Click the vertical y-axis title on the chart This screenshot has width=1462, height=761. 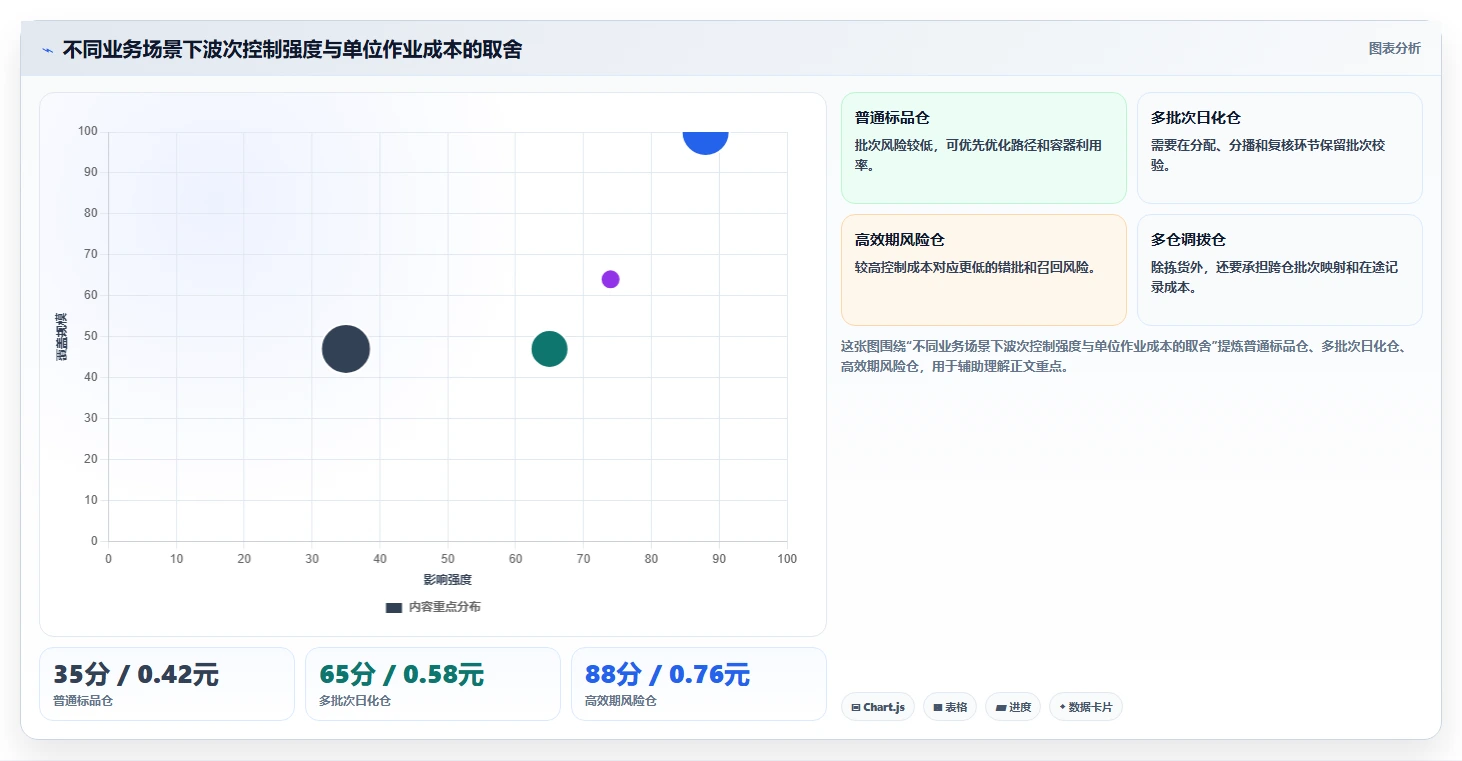coord(62,336)
